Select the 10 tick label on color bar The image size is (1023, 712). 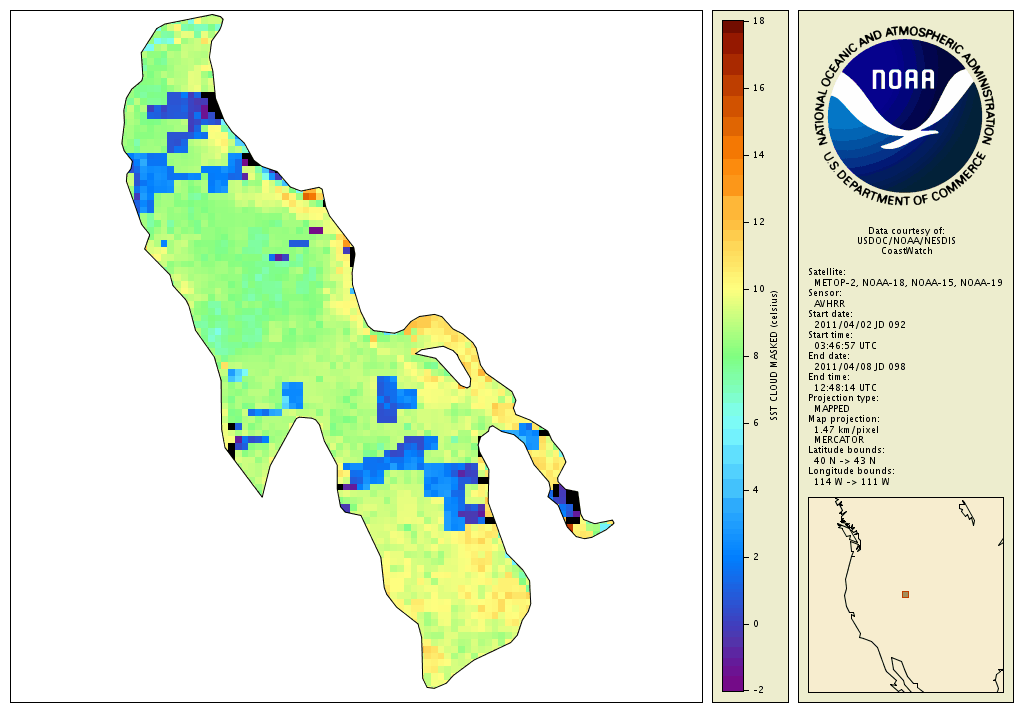pyautogui.click(x=758, y=289)
